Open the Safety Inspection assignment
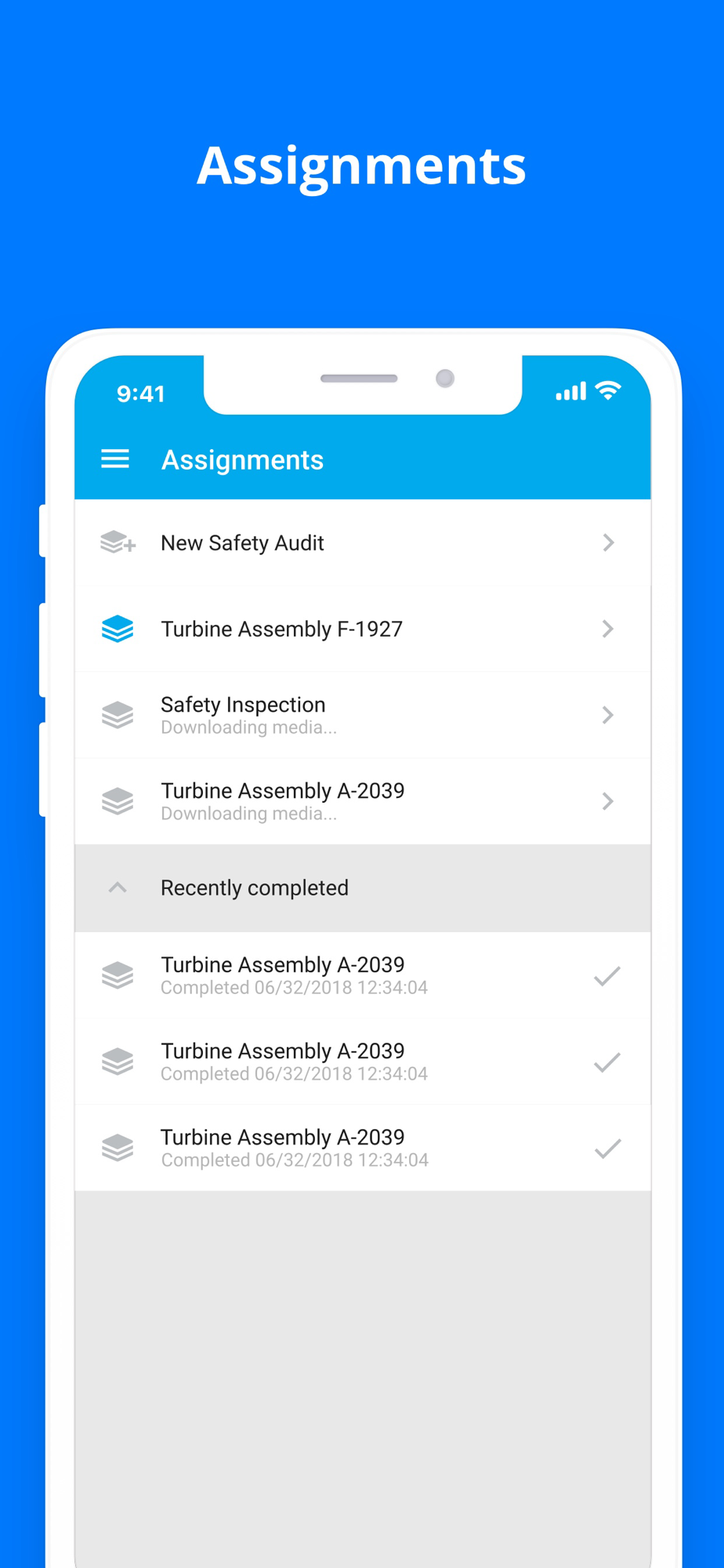 (x=243, y=706)
